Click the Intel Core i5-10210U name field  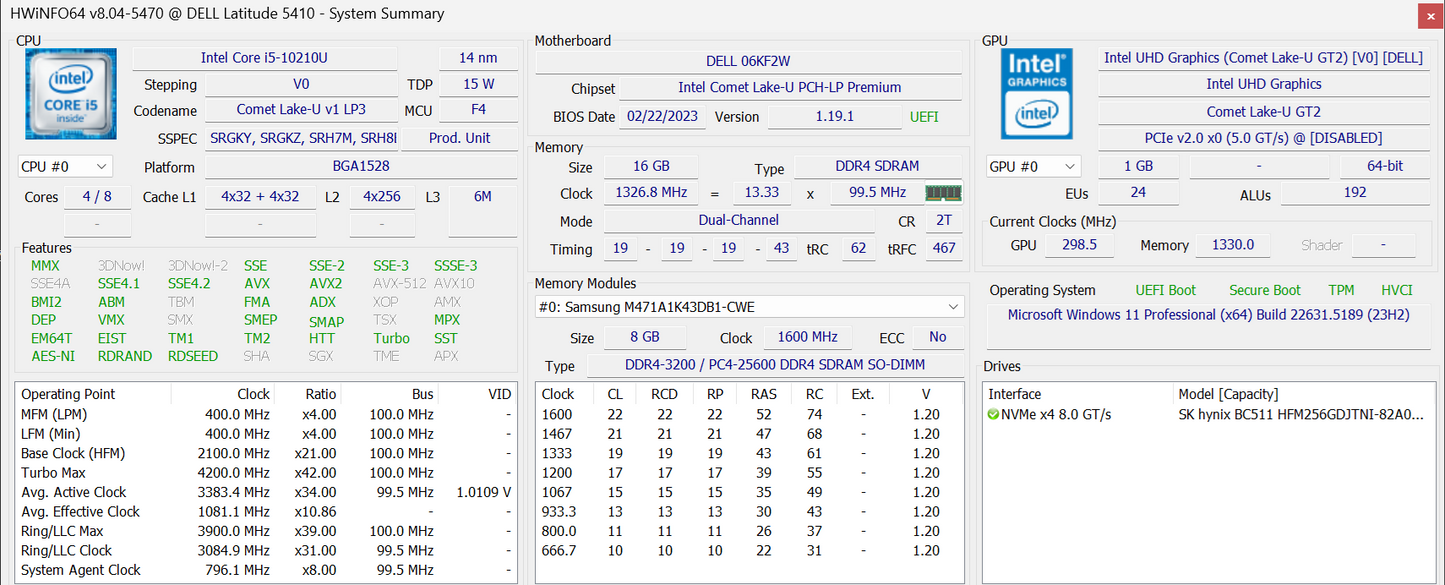point(264,58)
